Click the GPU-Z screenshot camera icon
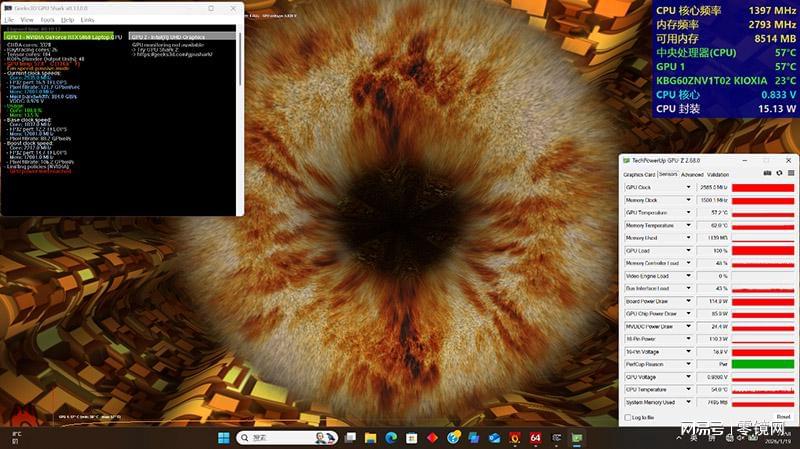Image resolution: width=800 pixels, height=449 pixels. 765,173
